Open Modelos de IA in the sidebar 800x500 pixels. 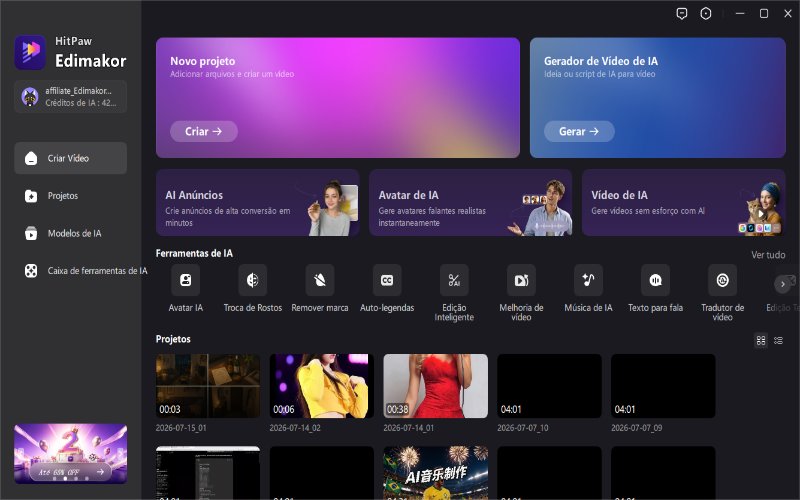pos(70,233)
